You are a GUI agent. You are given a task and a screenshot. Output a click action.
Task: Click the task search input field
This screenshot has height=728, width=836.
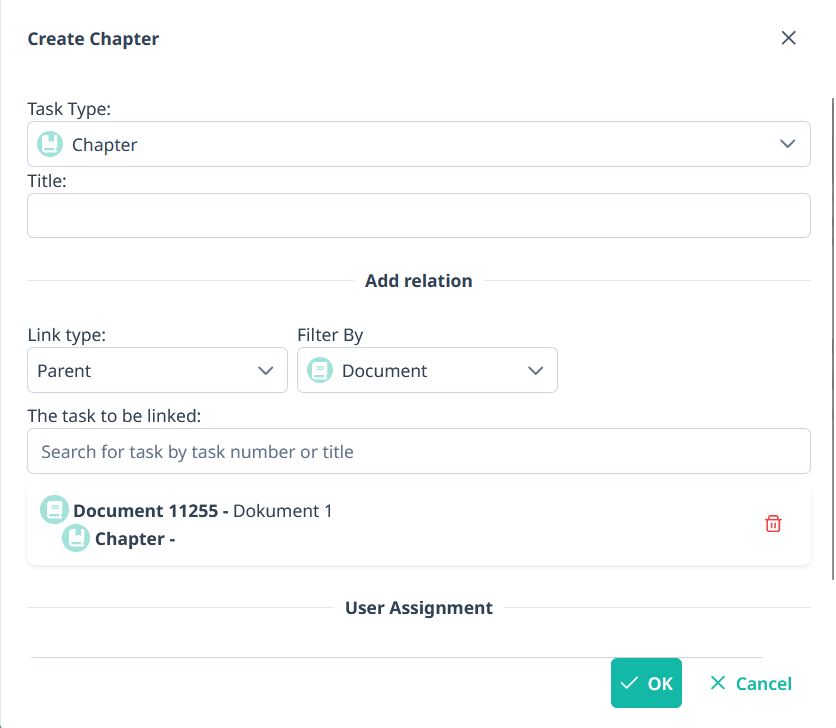418,452
